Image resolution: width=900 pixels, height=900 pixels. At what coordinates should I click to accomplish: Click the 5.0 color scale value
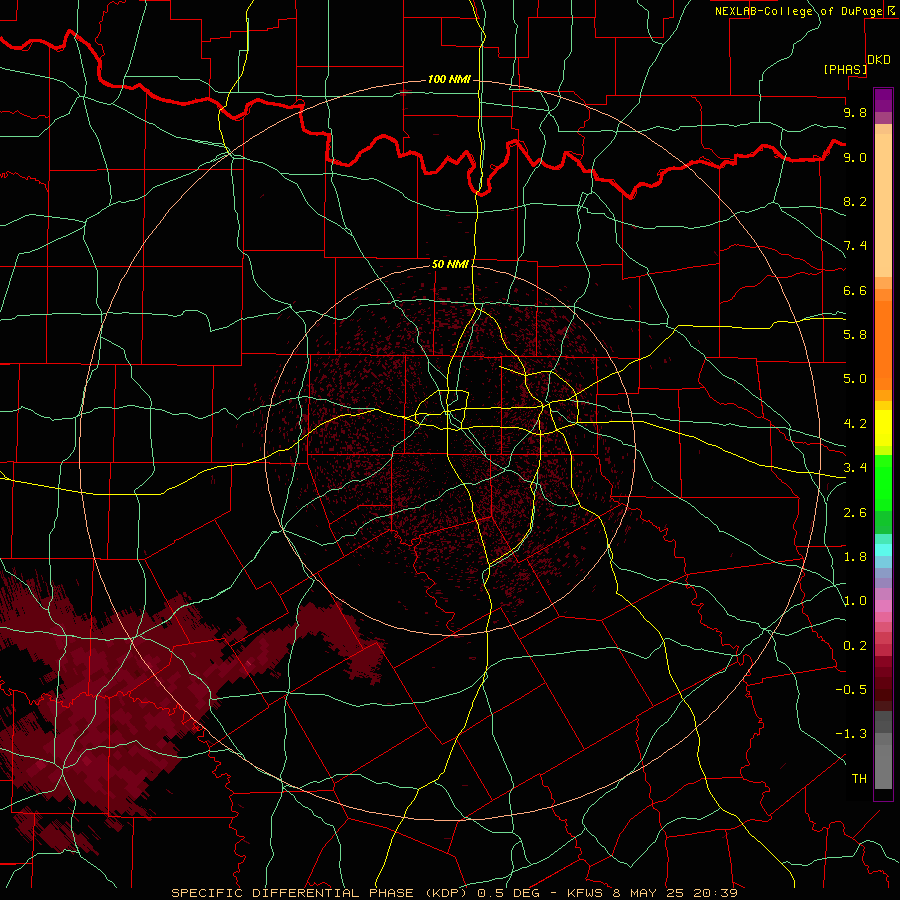tap(855, 379)
